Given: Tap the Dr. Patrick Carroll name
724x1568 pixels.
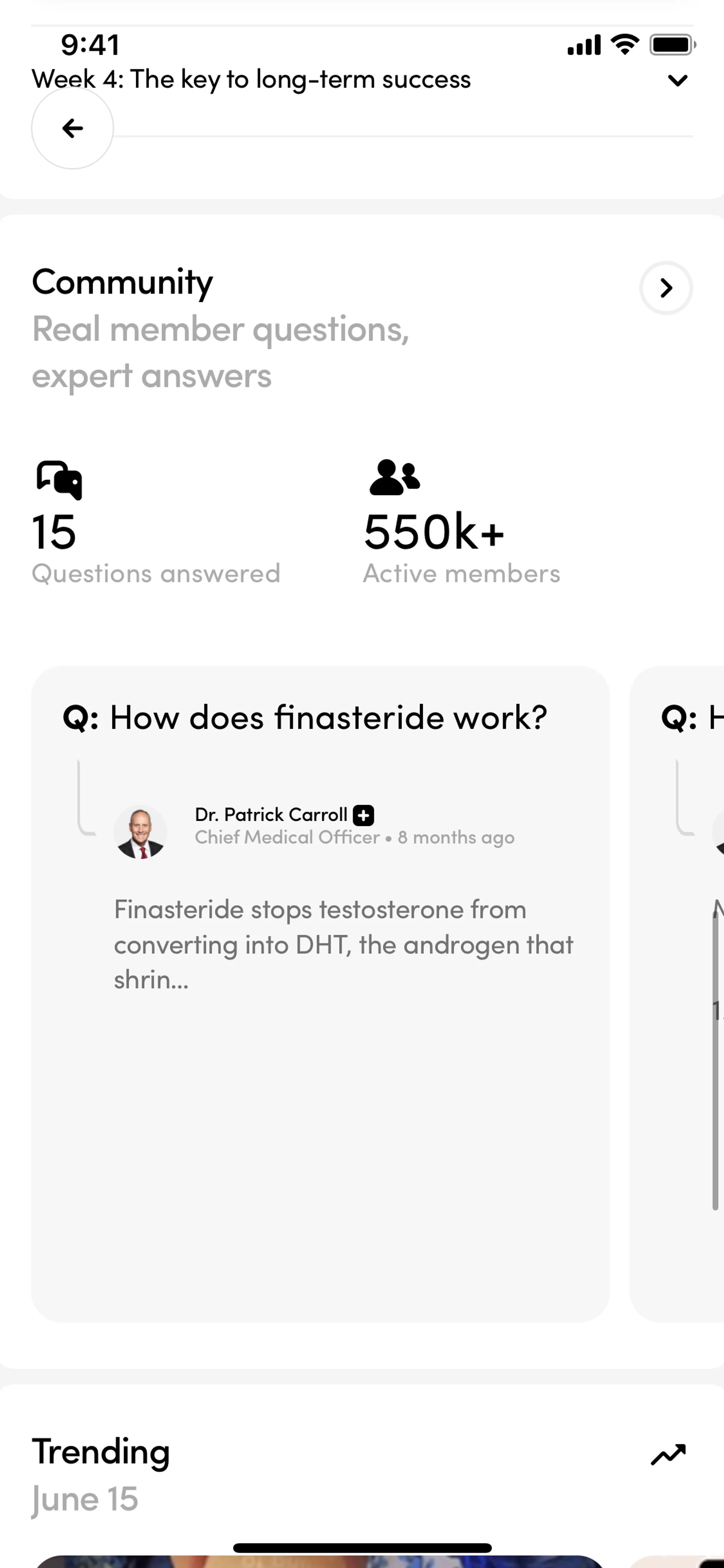Looking at the screenshot, I should coord(271,814).
